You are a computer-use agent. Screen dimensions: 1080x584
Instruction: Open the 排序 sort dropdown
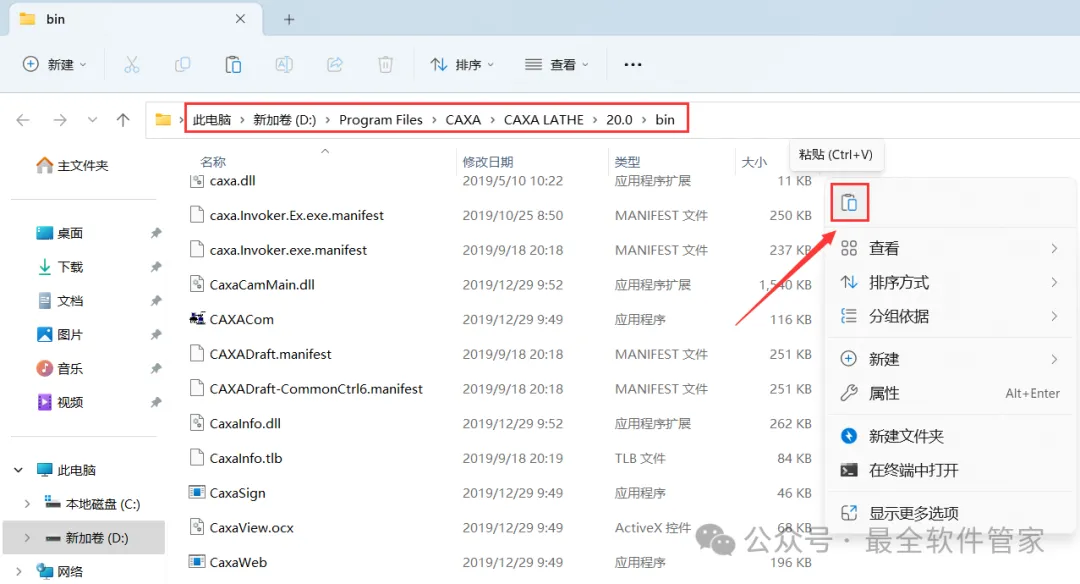coord(462,65)
